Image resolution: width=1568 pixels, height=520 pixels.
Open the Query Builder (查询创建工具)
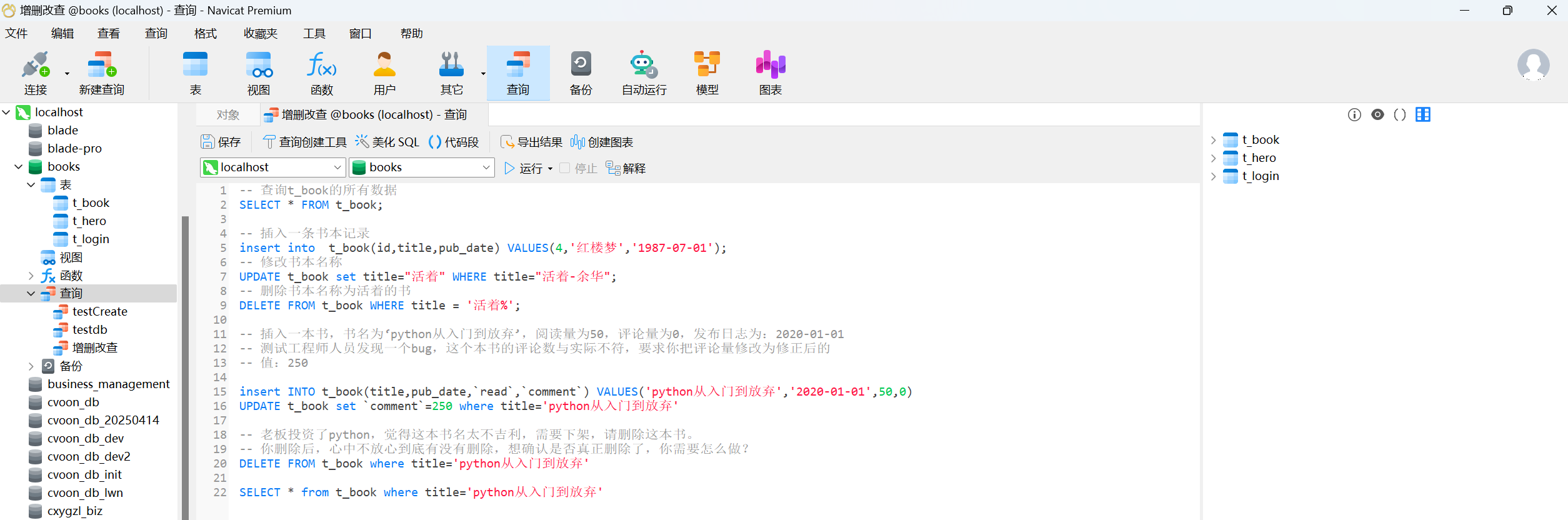304,142
